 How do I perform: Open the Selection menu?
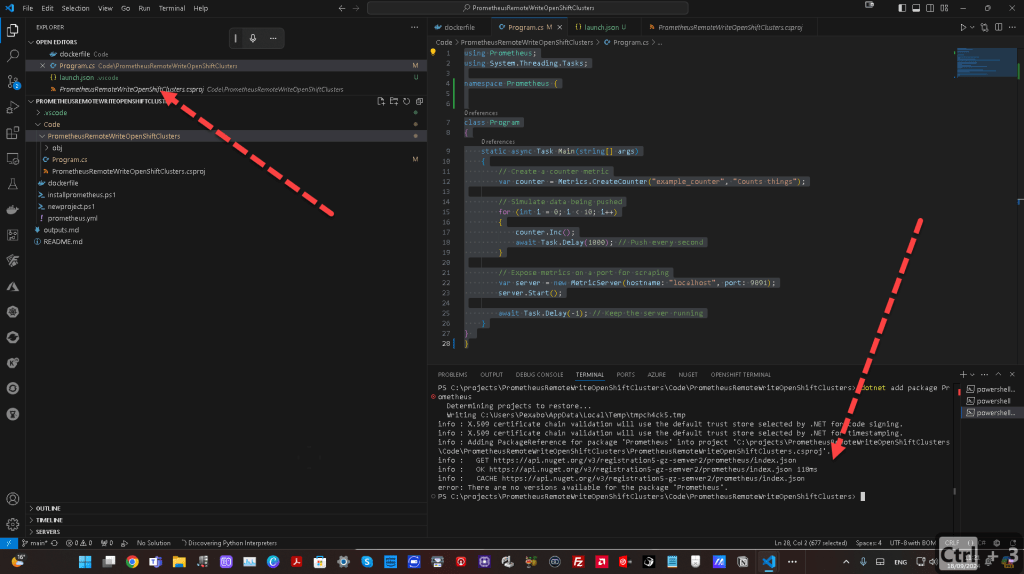click(x=75, y=8)
